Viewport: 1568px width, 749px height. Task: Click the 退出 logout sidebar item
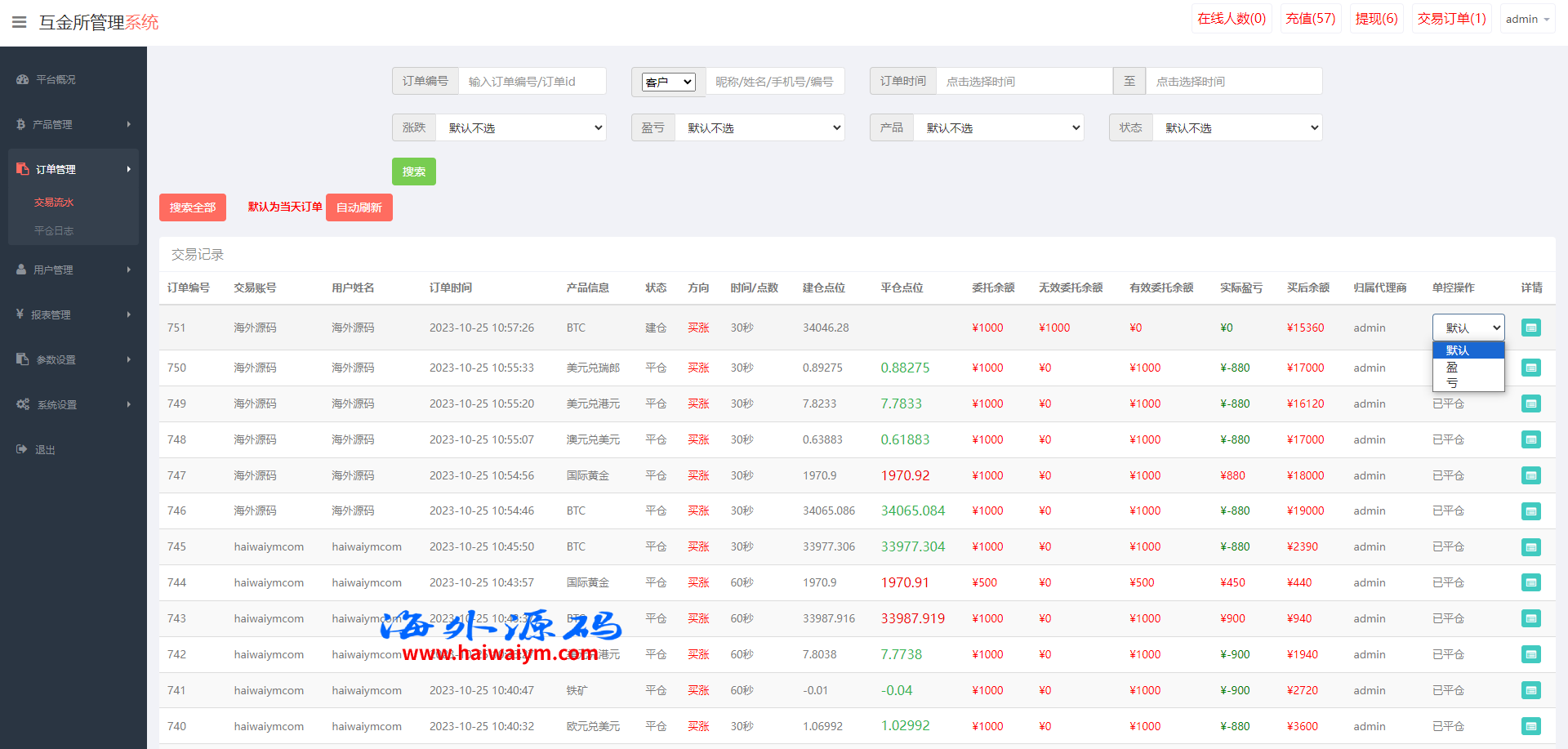click(45, 449)
